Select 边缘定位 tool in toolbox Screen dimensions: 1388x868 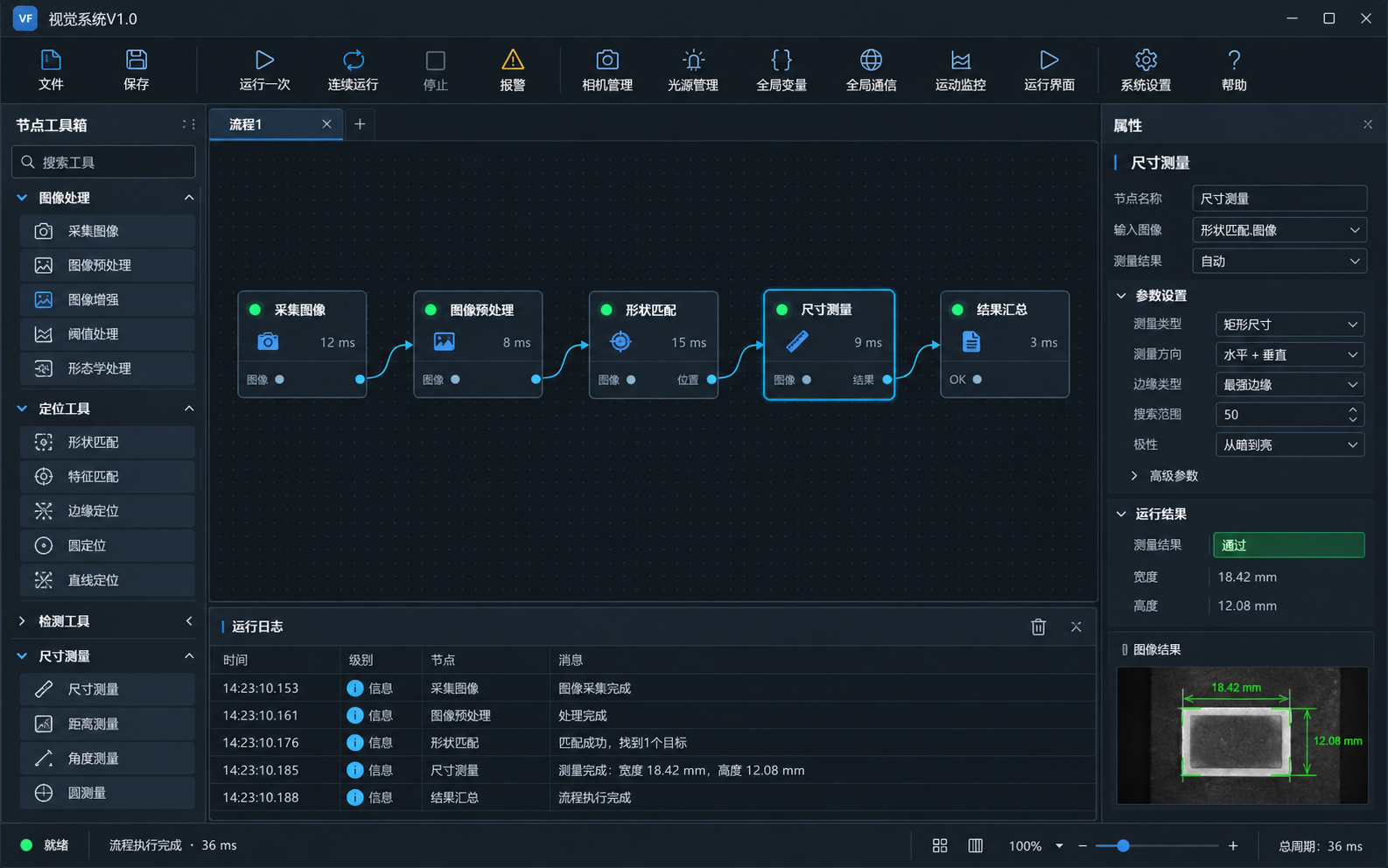tap(107, 511)
